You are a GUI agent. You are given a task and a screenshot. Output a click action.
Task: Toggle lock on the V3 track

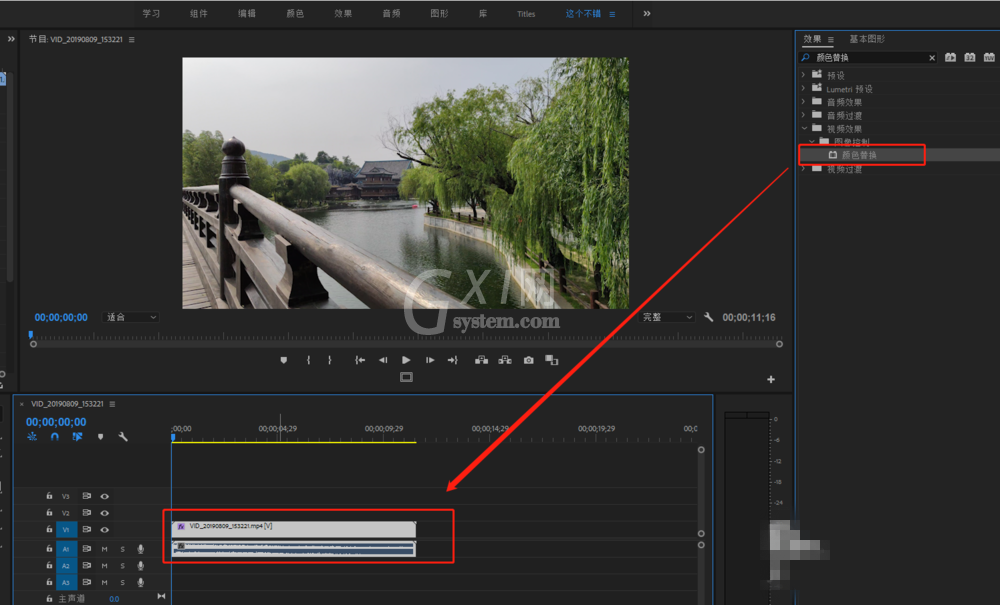49,496
